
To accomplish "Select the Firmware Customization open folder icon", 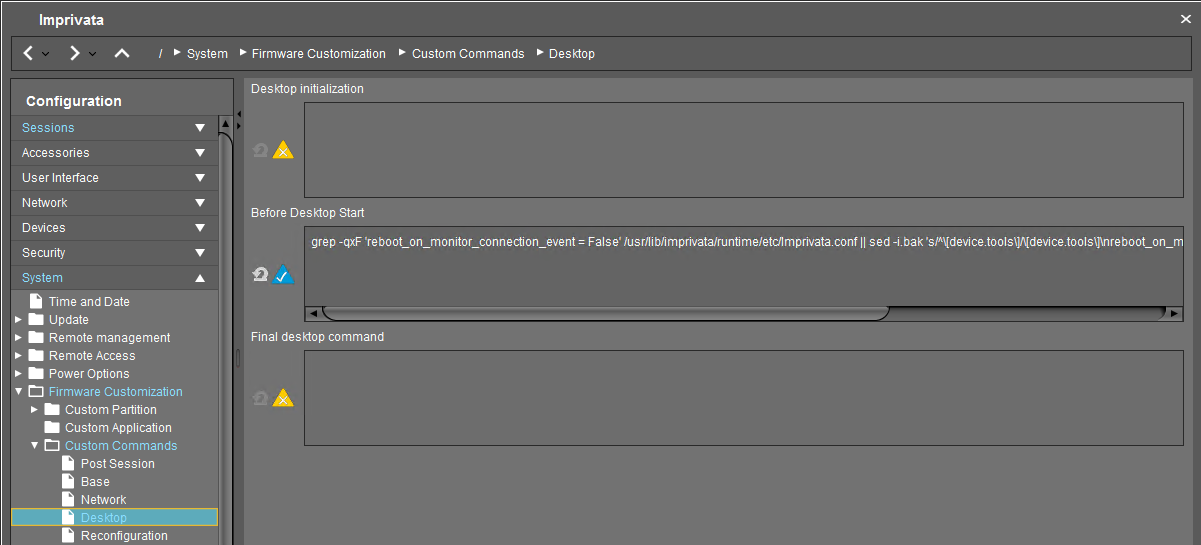I will pyautogui.click(x=36, y=392).
